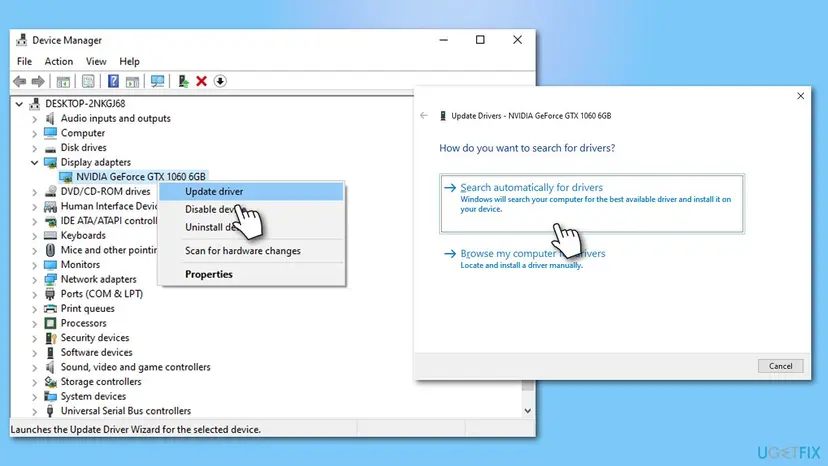This screenshot has width=828, height=466.
Task: Select the Computer category icon
Action: coord(50,133)
